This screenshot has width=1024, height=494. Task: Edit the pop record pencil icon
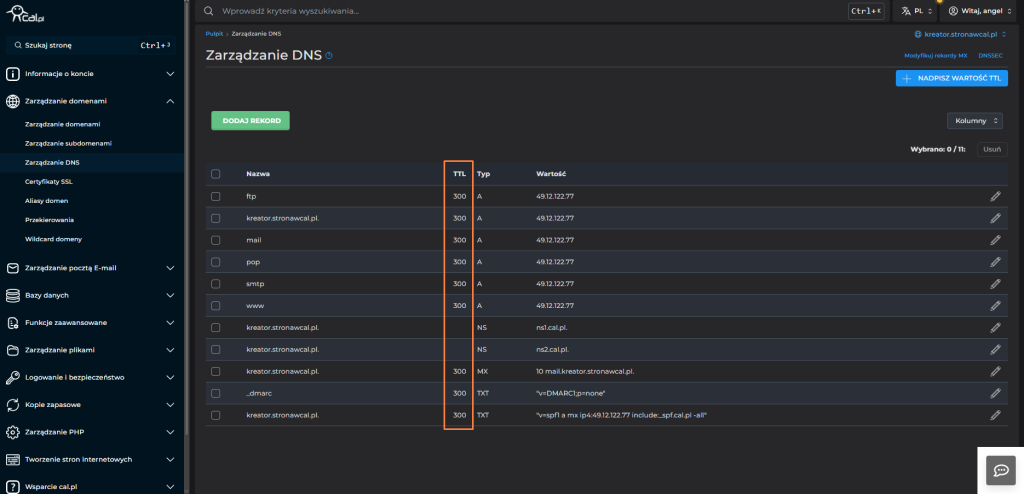click(x=995, y=262)
